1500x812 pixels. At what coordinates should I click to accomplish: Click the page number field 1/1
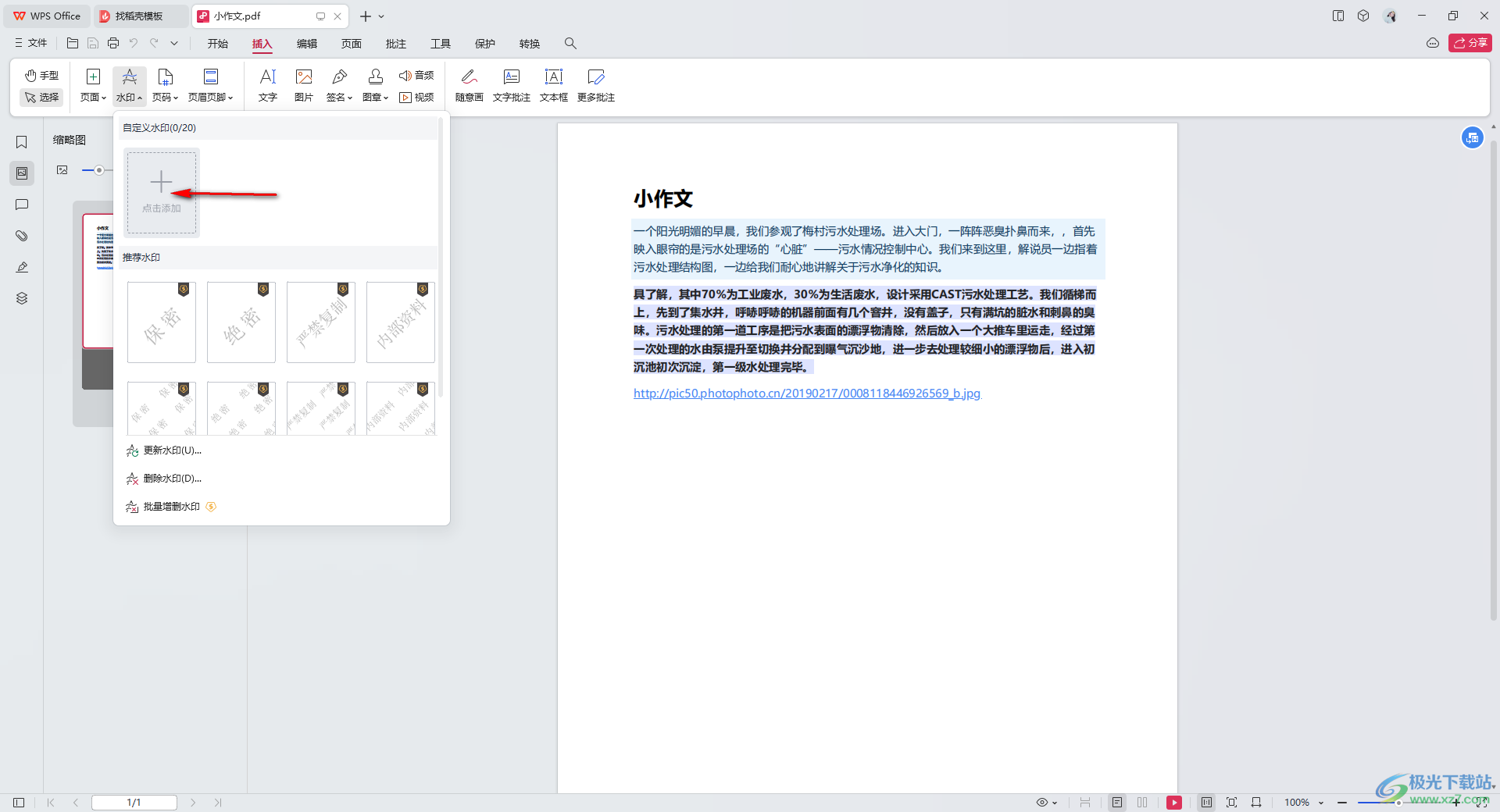[134, 803]
